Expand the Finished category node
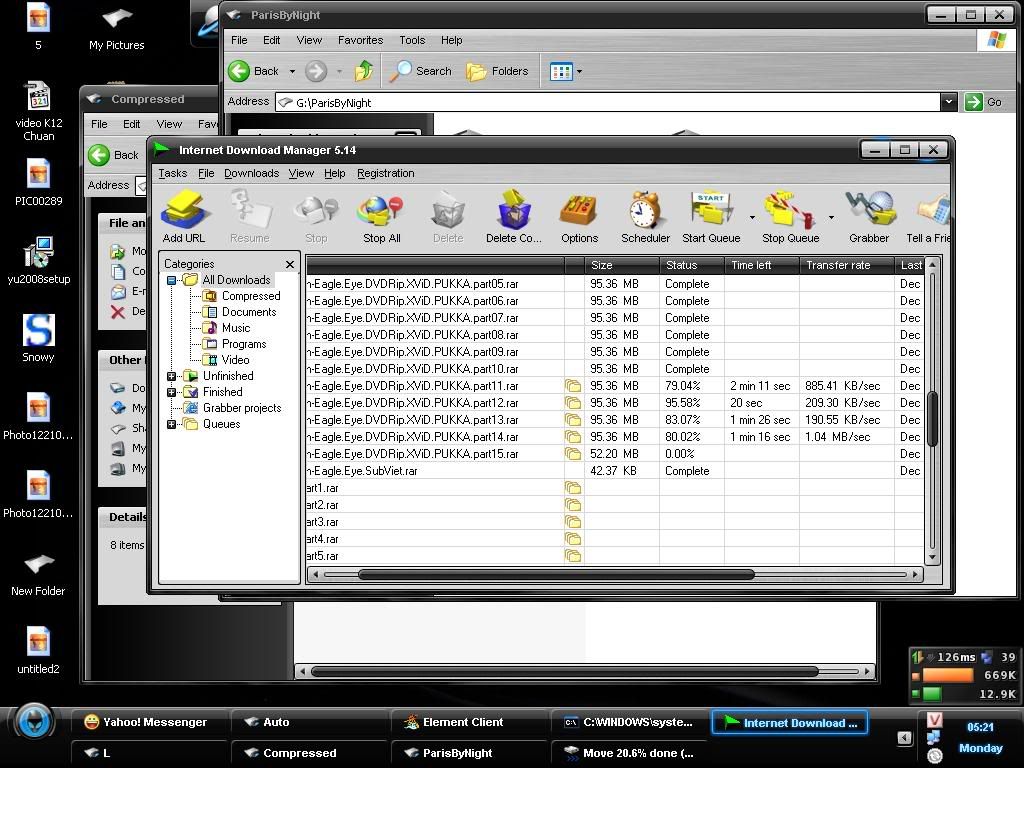This screenshot has height=823, width=1024. point(171,392)
